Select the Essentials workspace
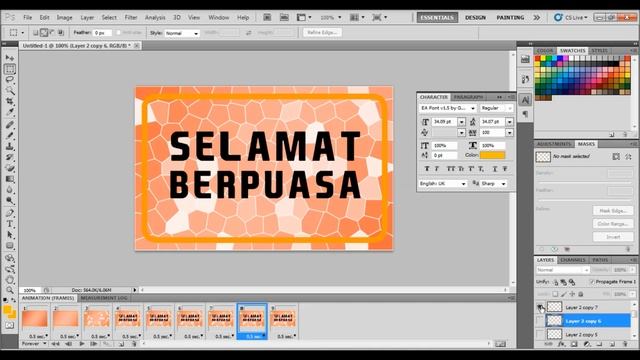Screen dimensions: 640x360 pos(437,18)
